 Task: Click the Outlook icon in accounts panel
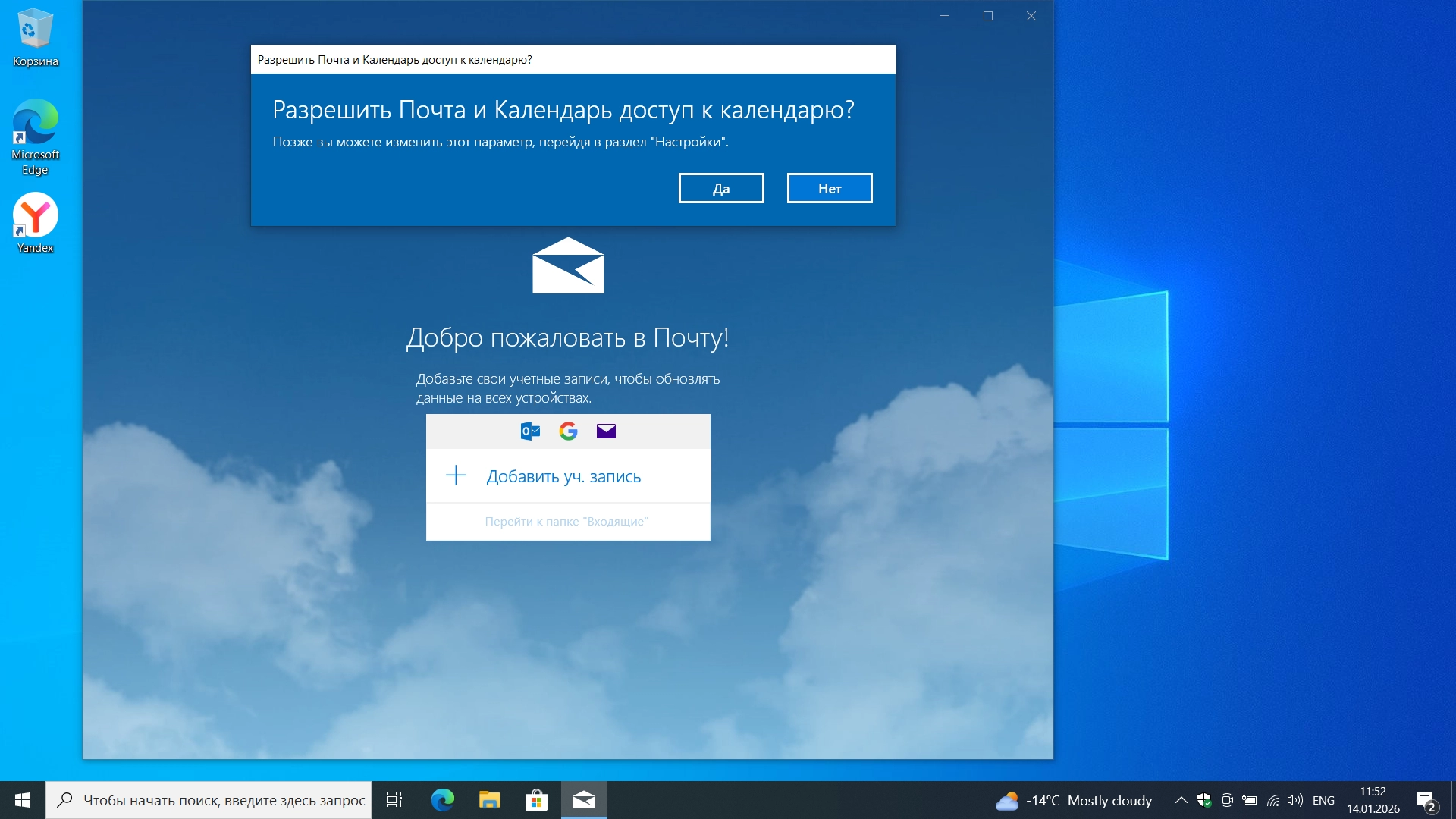(x=530, y=431)
